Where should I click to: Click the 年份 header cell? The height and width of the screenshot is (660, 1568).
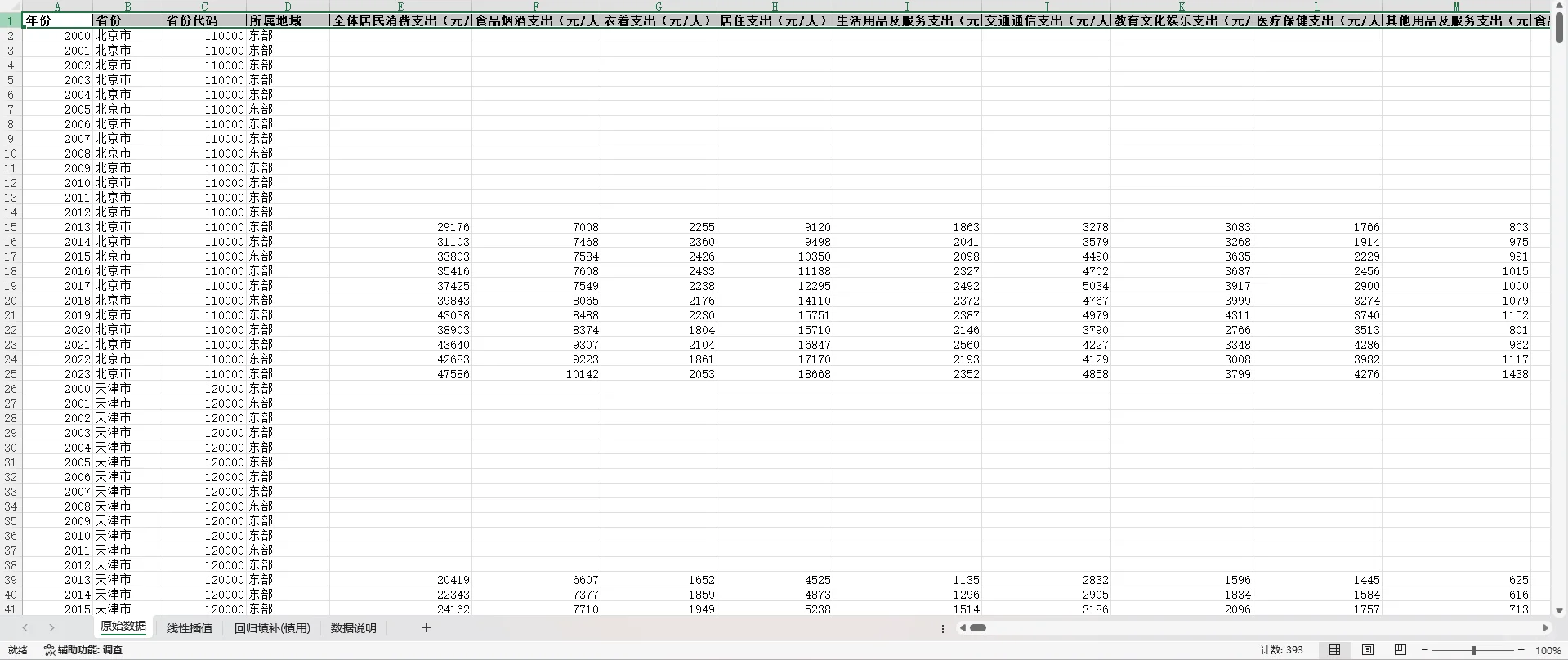(x=57, y=20)
